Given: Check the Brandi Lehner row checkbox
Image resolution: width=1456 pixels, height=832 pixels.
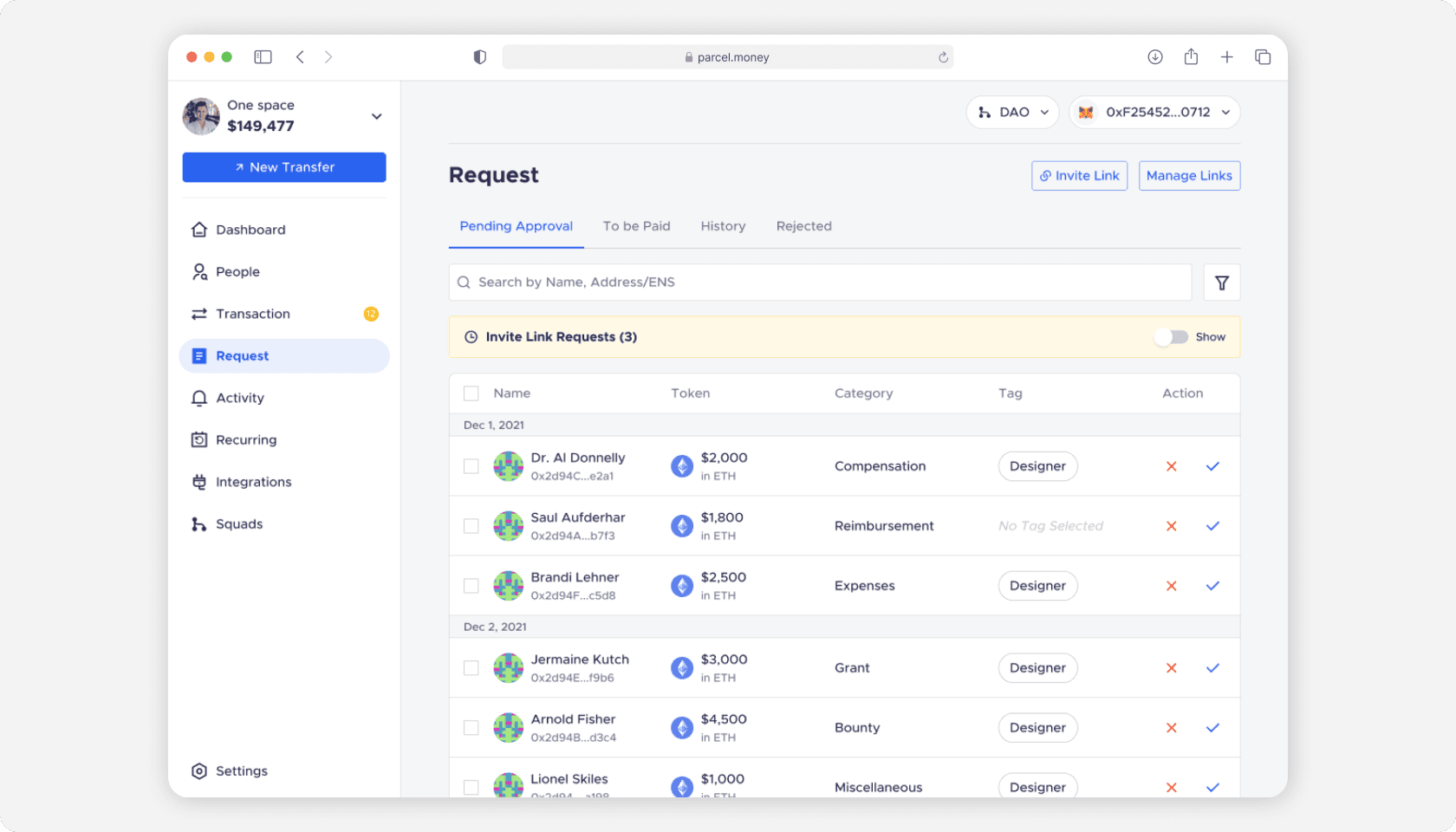Looking at the screenshot, I should [471, 586].
